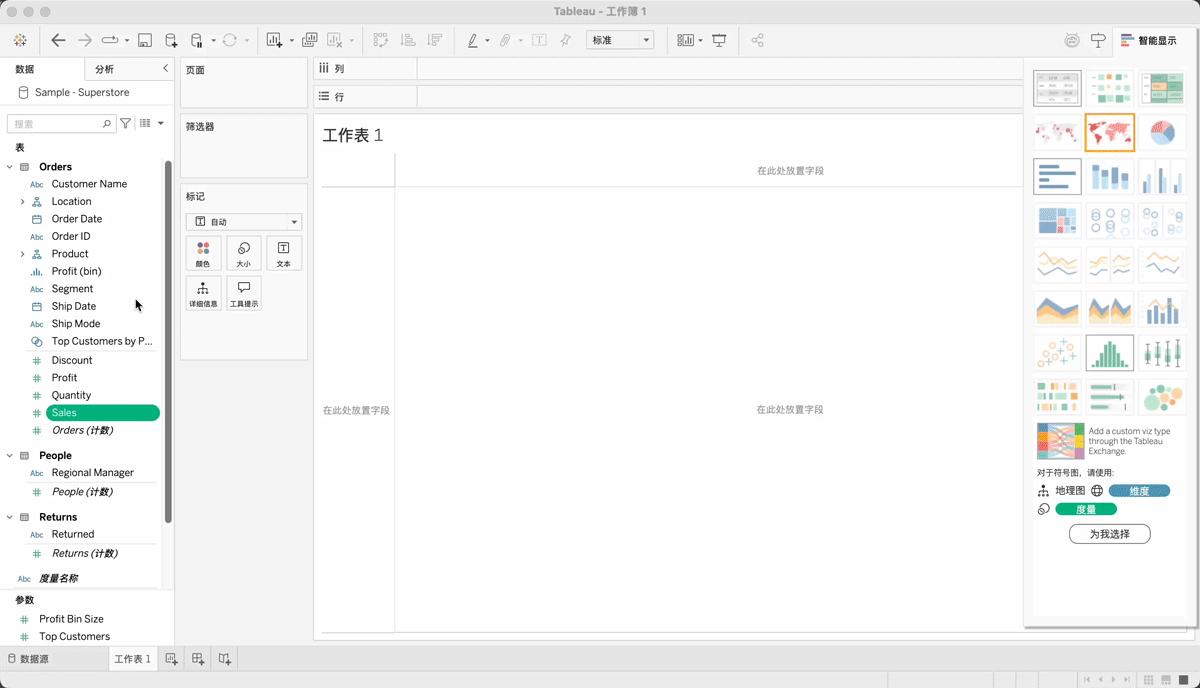Click the clear sheet toolbar icon
Screen dimensions: 1200x688
pyautogui.click(x=335, y=40)
